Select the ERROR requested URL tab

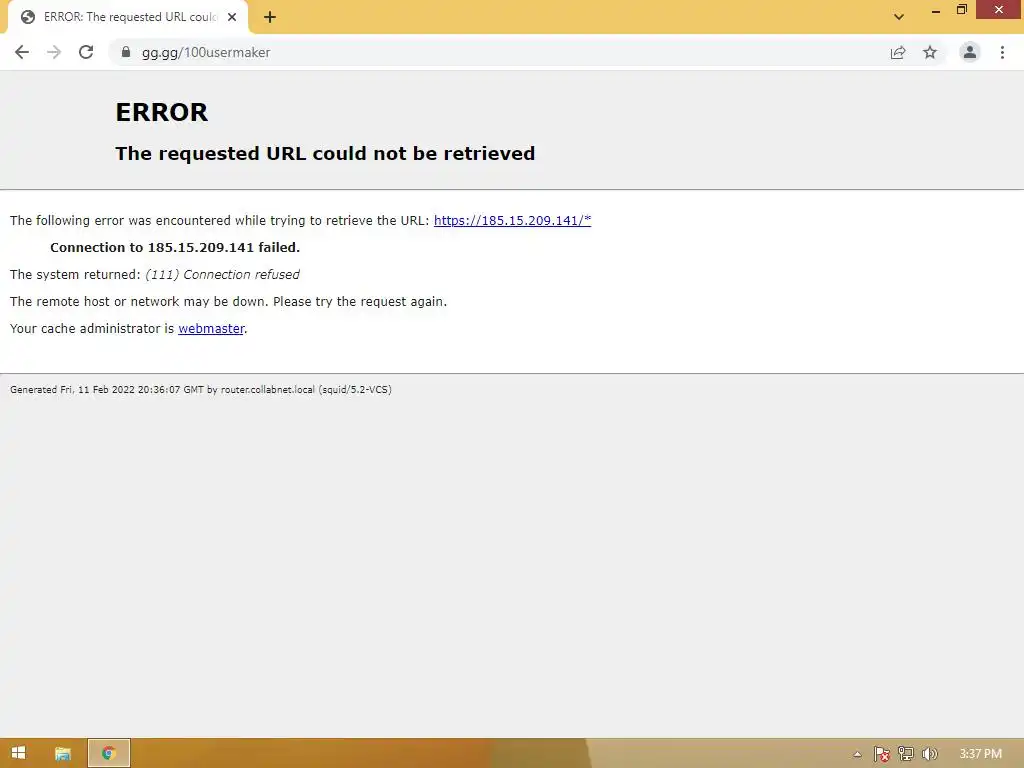coord(128,17)
